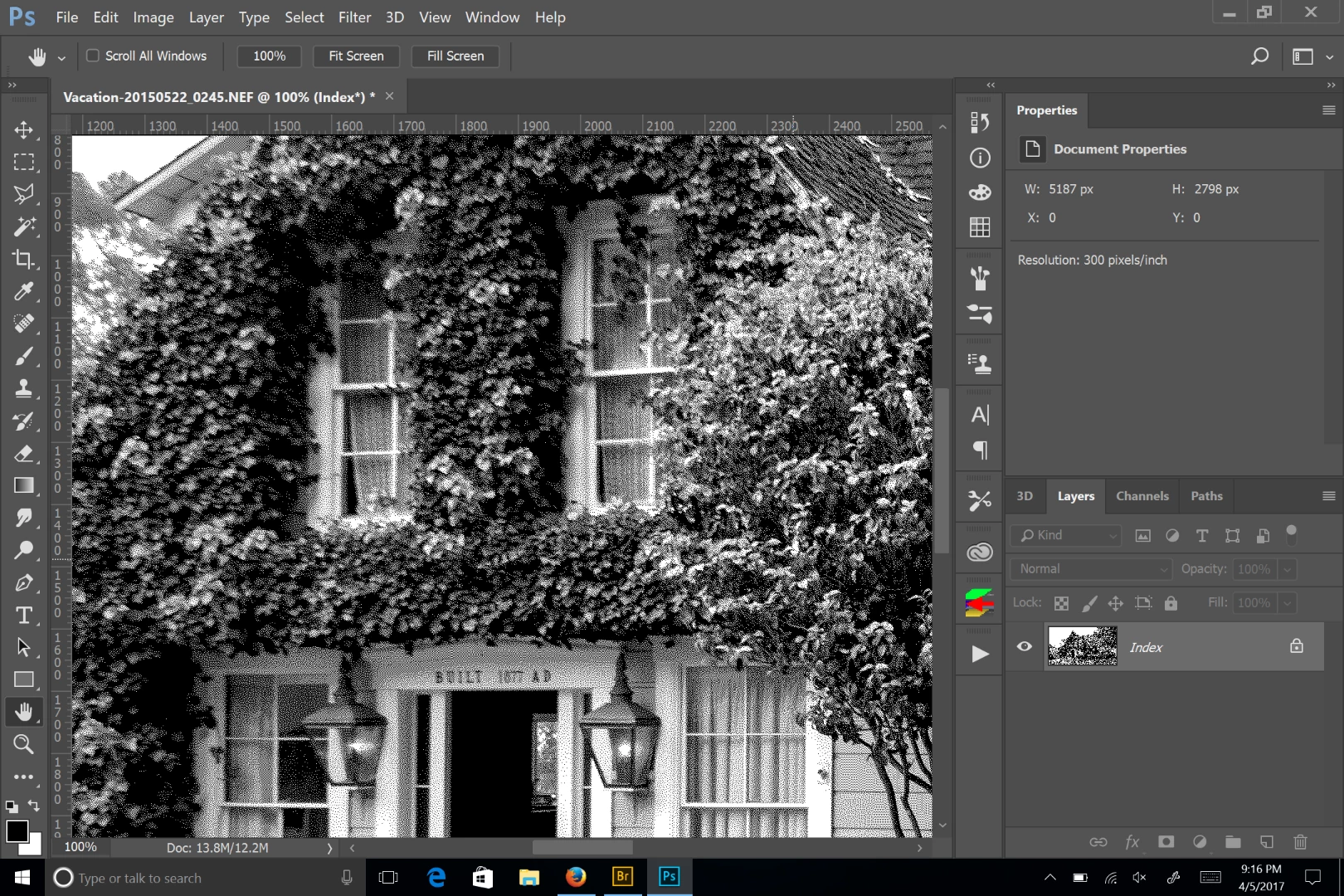Toggle lock position

coord(1116,603)
